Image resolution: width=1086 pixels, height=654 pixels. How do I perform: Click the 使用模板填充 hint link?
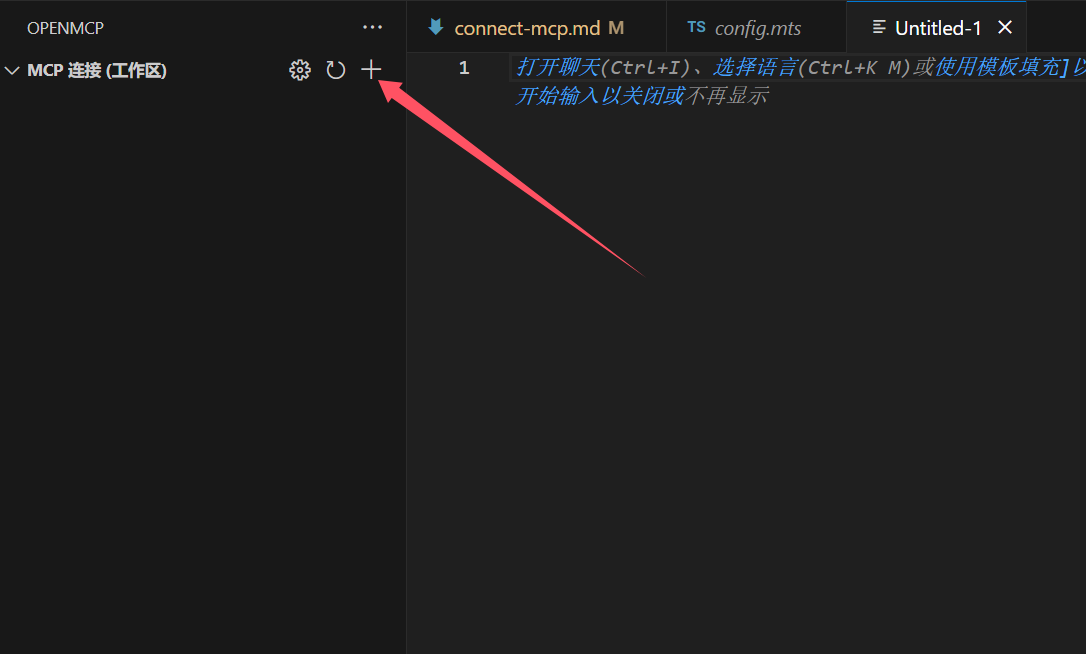coord(997,67)
